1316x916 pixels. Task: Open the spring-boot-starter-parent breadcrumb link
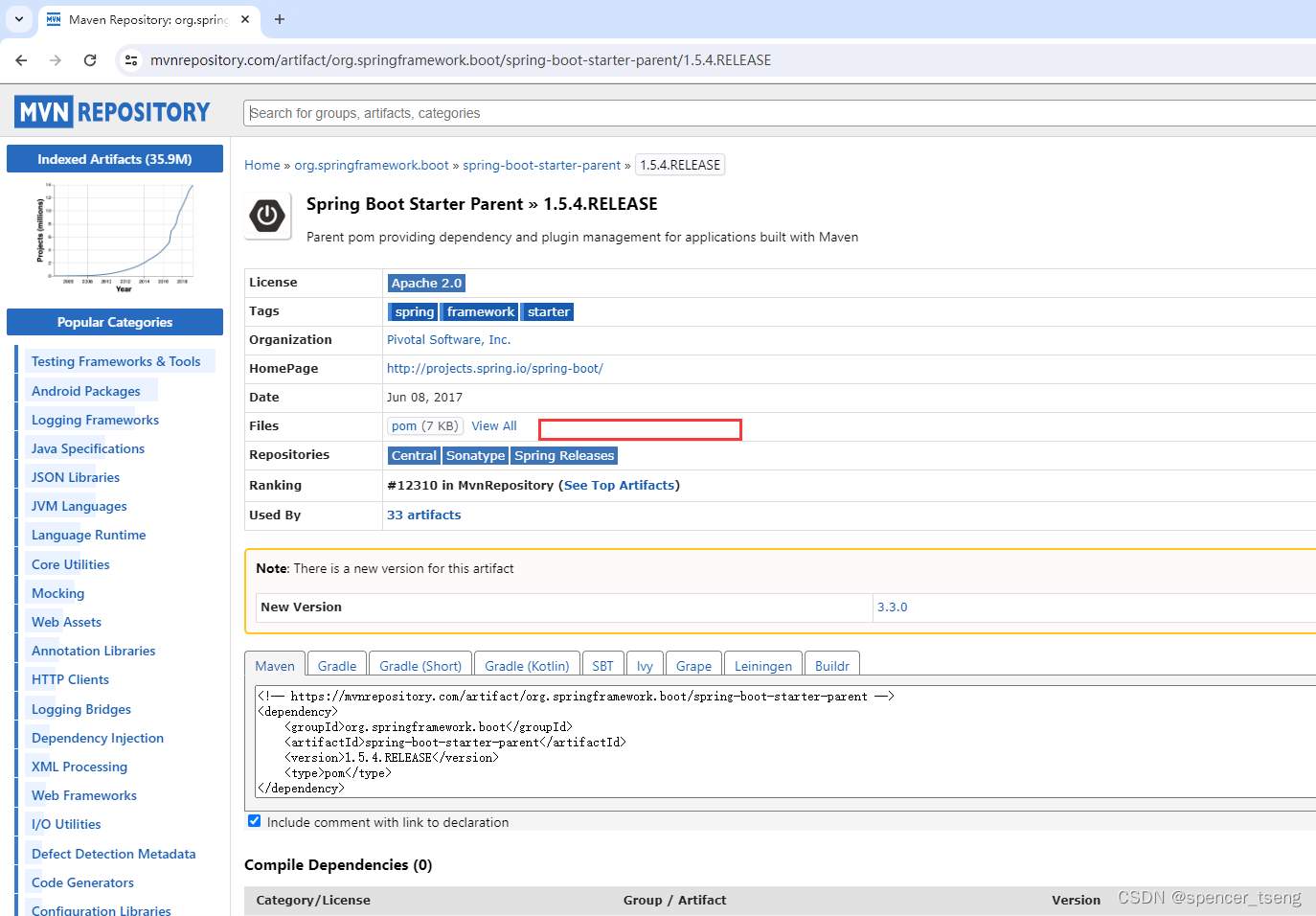542,165
